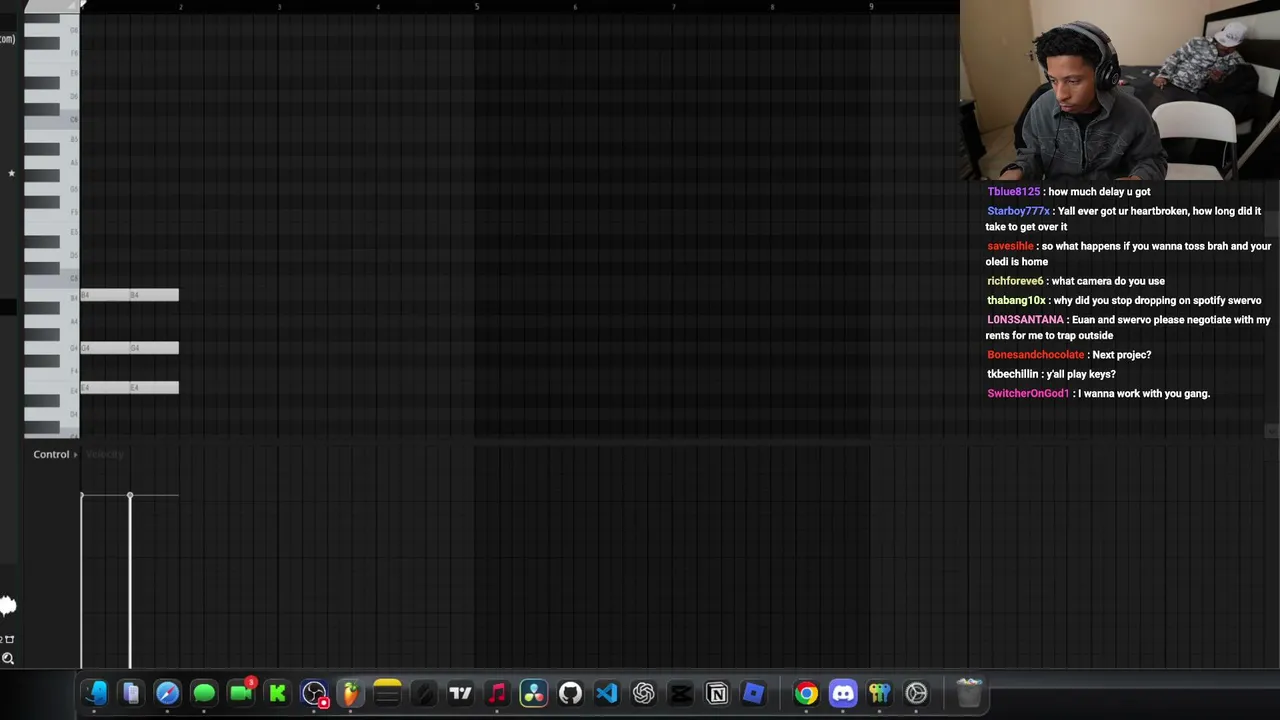Click bar 2 on the timeline ruler
Image resolution: width=1280 pixels, height=720 pixels.
coord(181,7)
